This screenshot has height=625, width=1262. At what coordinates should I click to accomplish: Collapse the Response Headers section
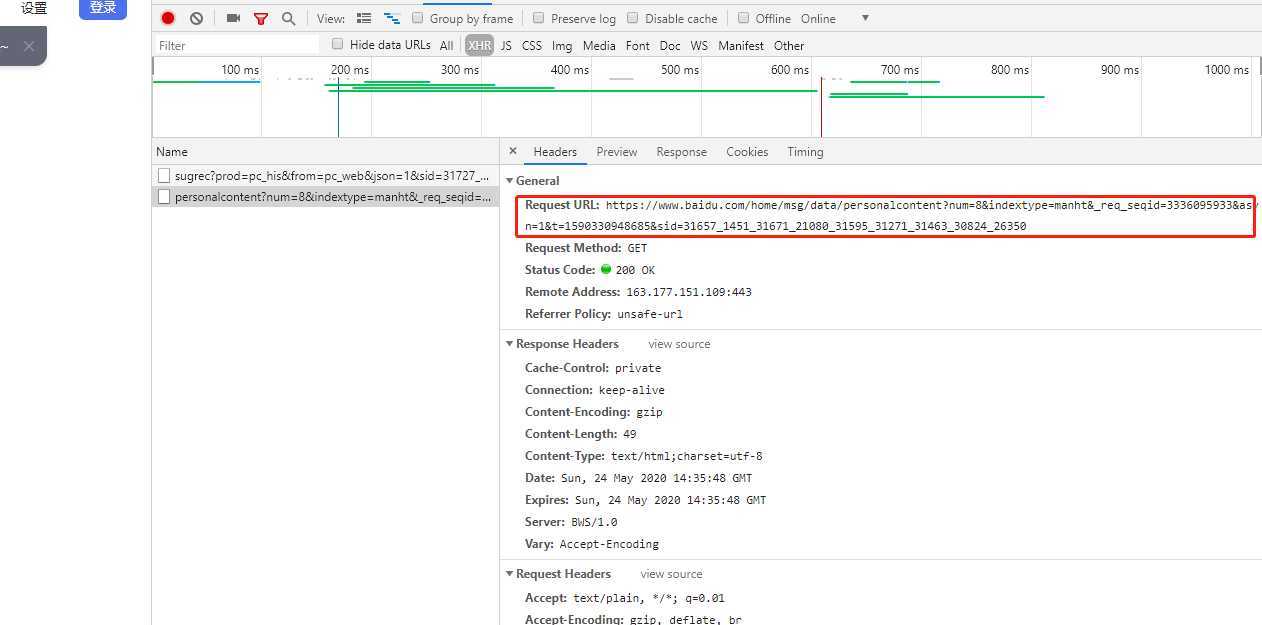(509, 344)
